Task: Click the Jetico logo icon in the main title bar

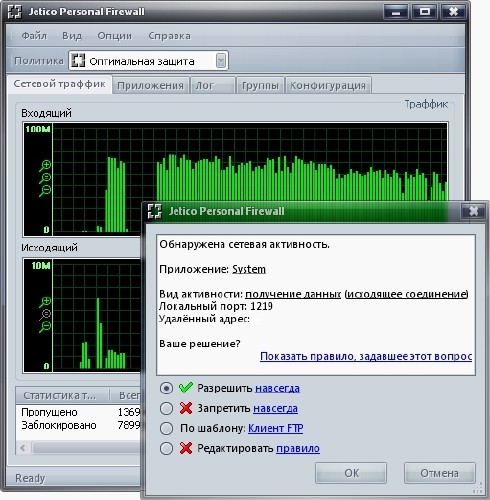Action: coord(15,12)
